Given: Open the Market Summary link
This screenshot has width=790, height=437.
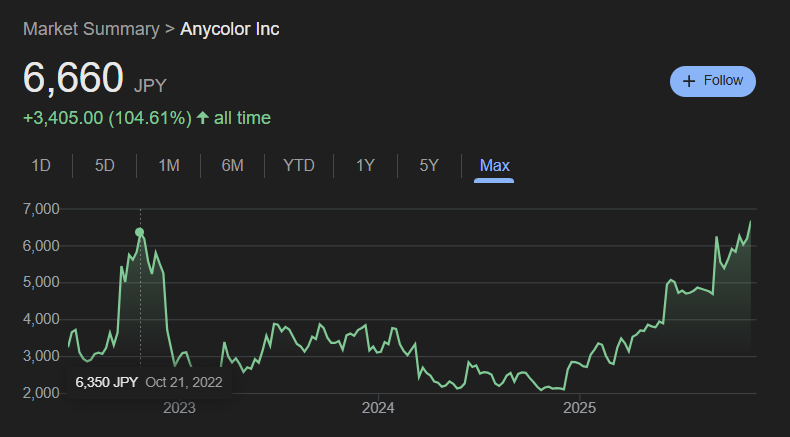Looking at the screenshot, I should click(90, 29).
